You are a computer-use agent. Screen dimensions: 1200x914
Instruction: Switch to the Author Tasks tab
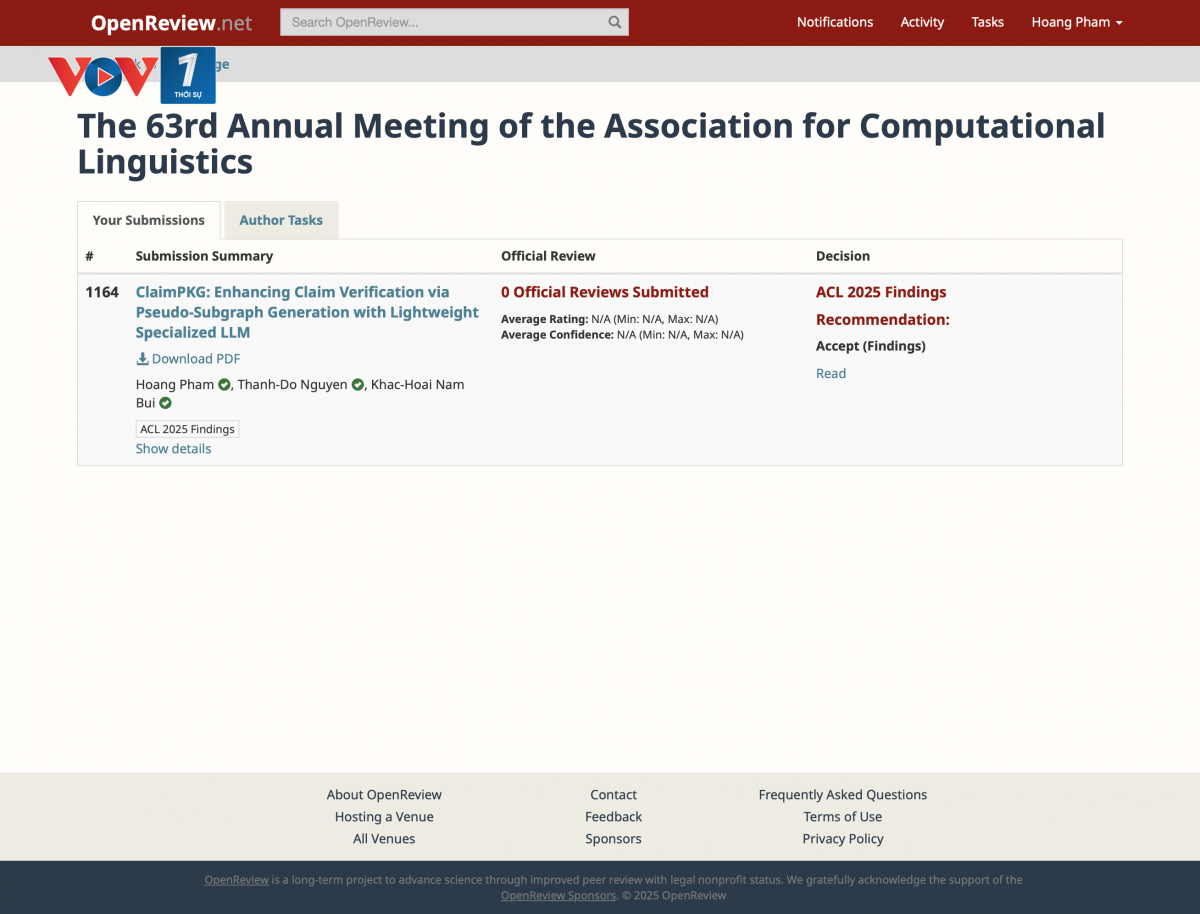[x=281, y=220]
